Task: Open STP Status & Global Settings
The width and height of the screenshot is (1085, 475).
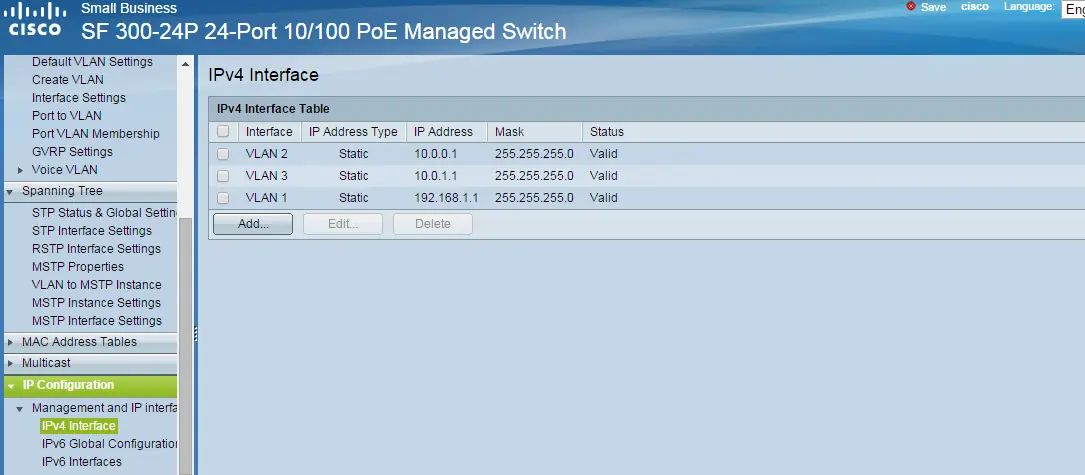Action: coord(104,213)
